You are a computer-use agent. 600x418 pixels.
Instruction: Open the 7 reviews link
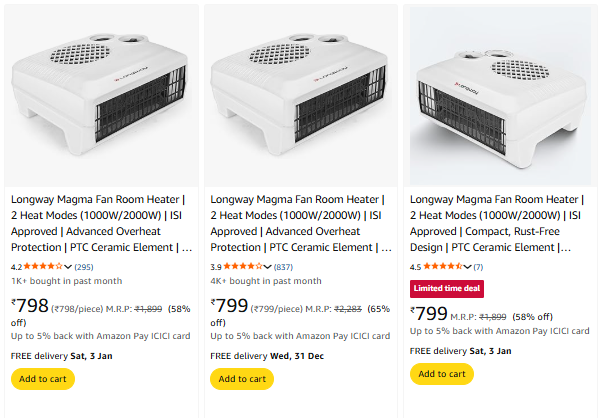point(478,267)
